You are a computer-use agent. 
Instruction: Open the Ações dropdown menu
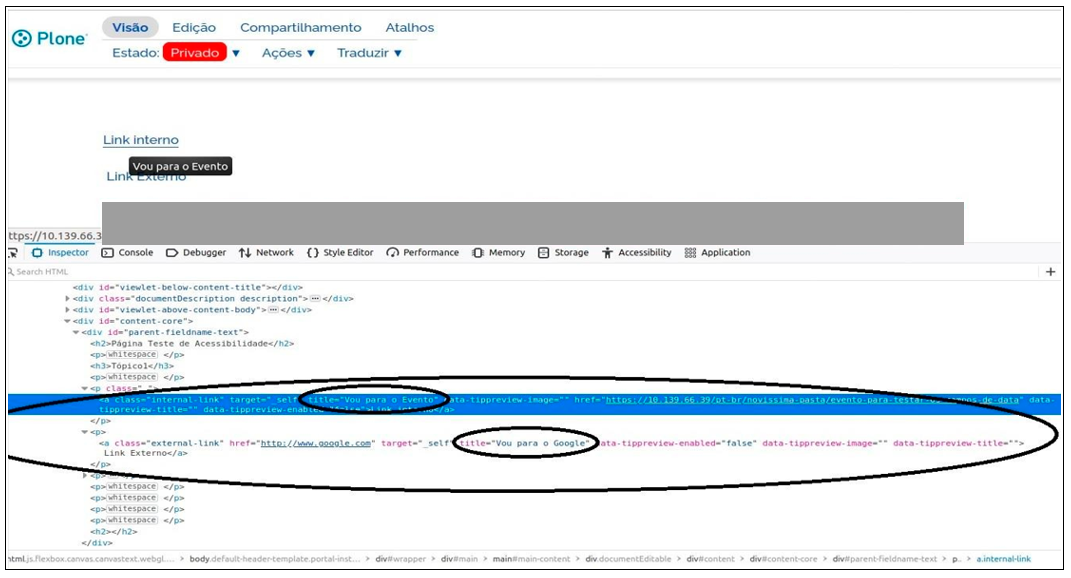coord(288,53)
